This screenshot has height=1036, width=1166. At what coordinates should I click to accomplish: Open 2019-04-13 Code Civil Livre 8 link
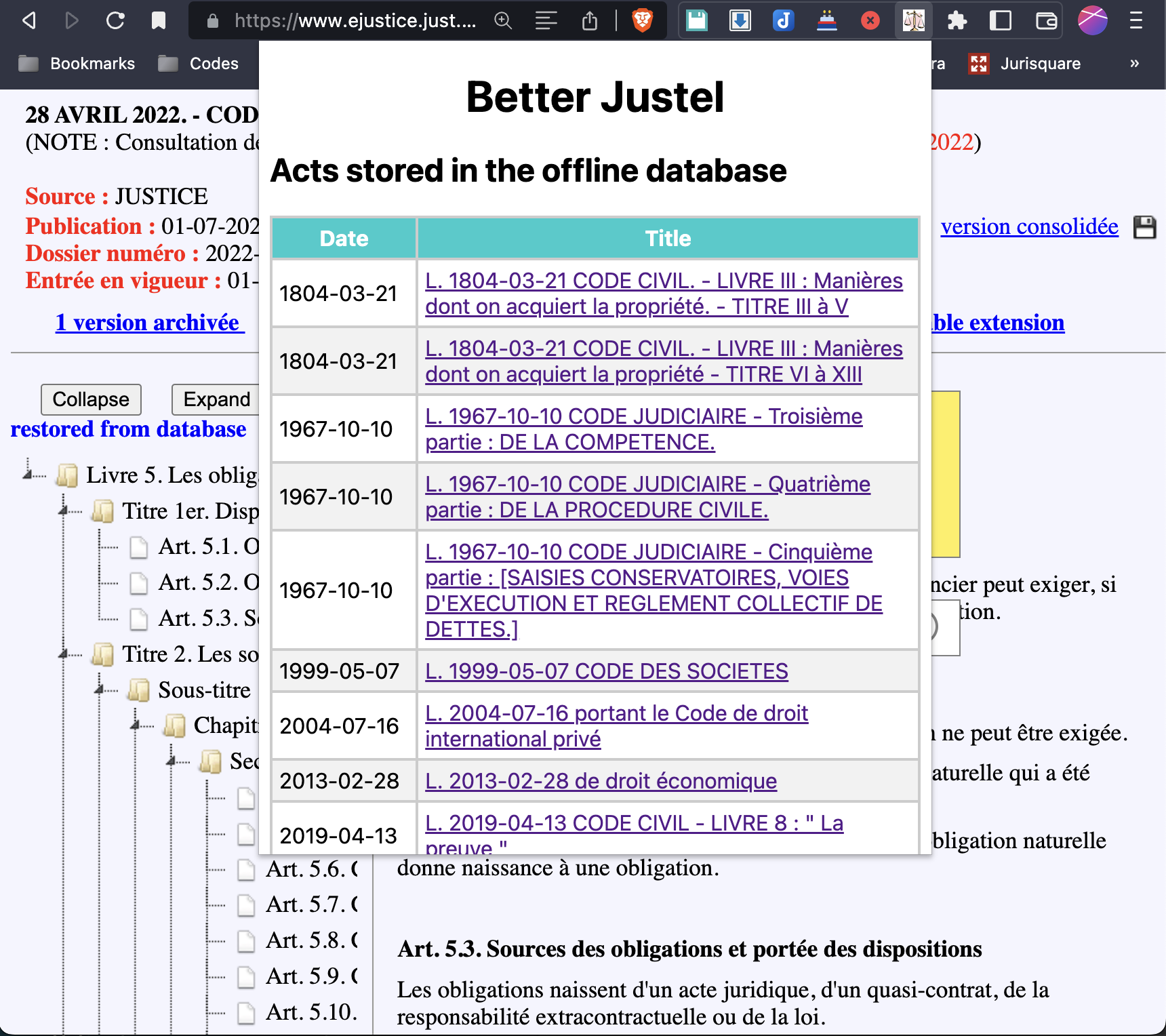coord(634,835)
